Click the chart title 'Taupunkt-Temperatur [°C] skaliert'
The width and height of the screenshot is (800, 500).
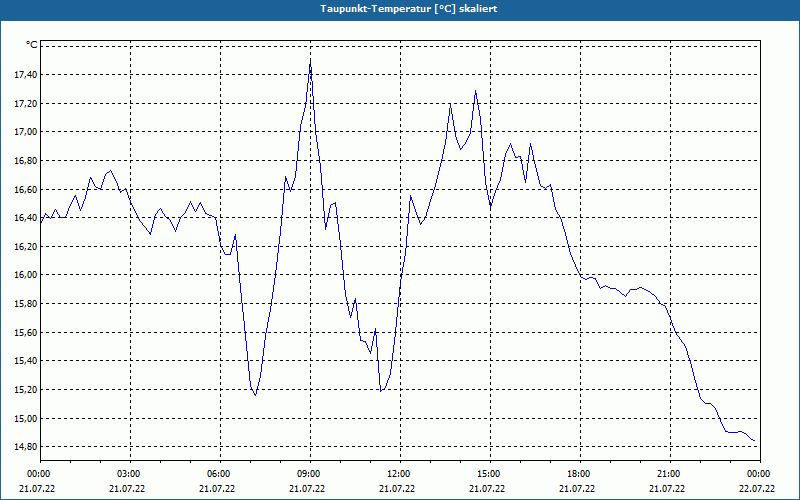[409, 9]
